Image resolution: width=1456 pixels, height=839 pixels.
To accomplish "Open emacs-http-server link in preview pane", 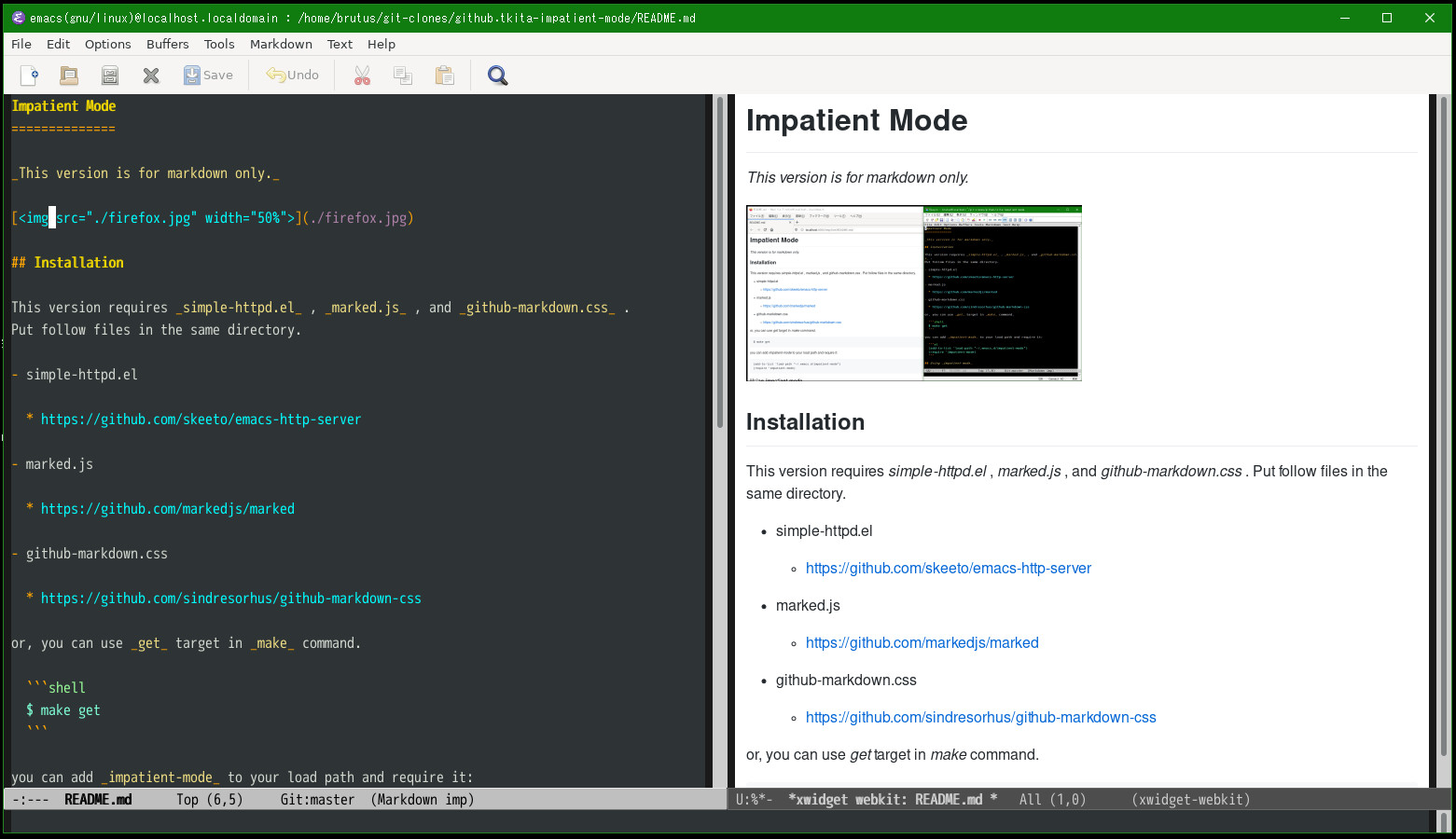I will (949, 568).
